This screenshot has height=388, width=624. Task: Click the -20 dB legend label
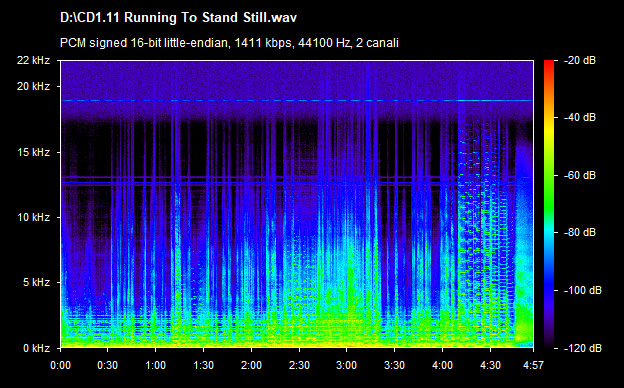coord(580,60)
